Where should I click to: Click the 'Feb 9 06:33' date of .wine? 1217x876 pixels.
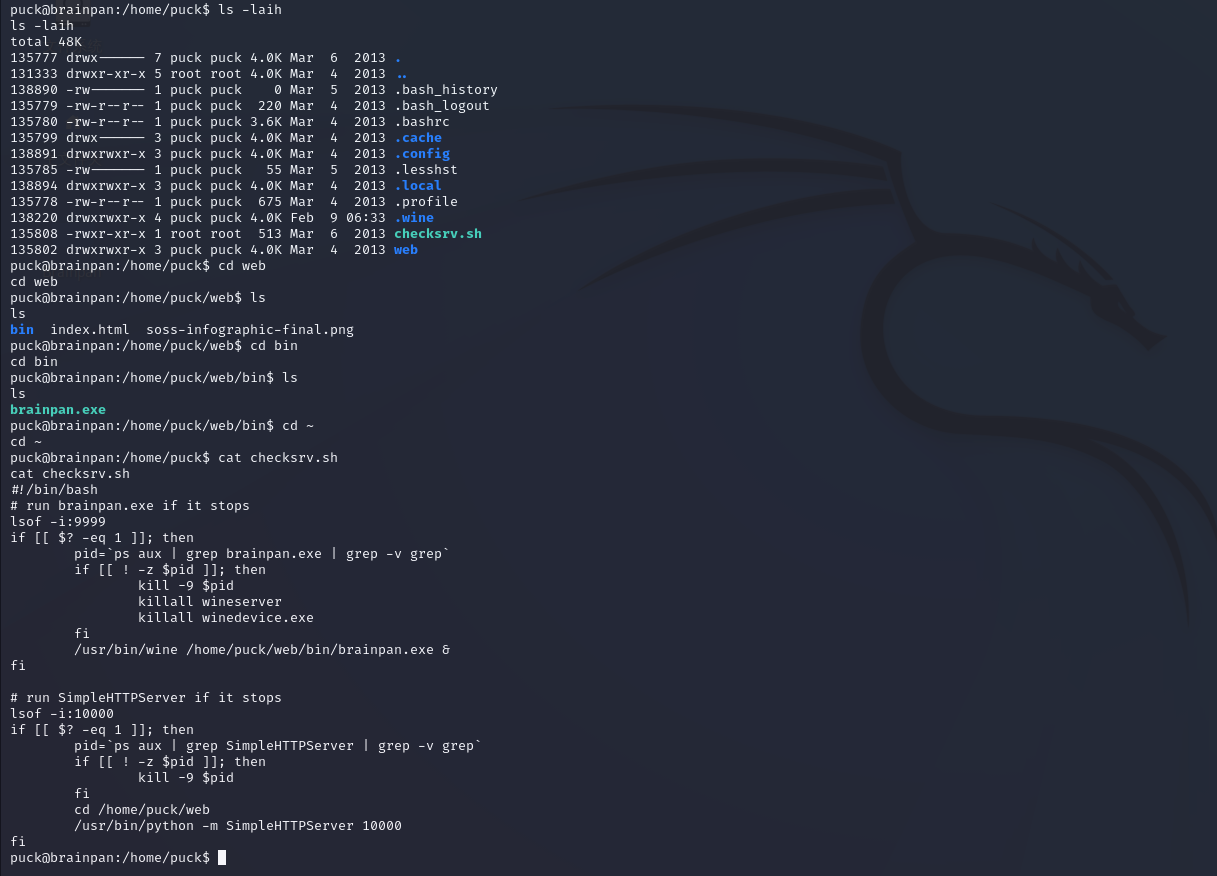pos(338,218)
